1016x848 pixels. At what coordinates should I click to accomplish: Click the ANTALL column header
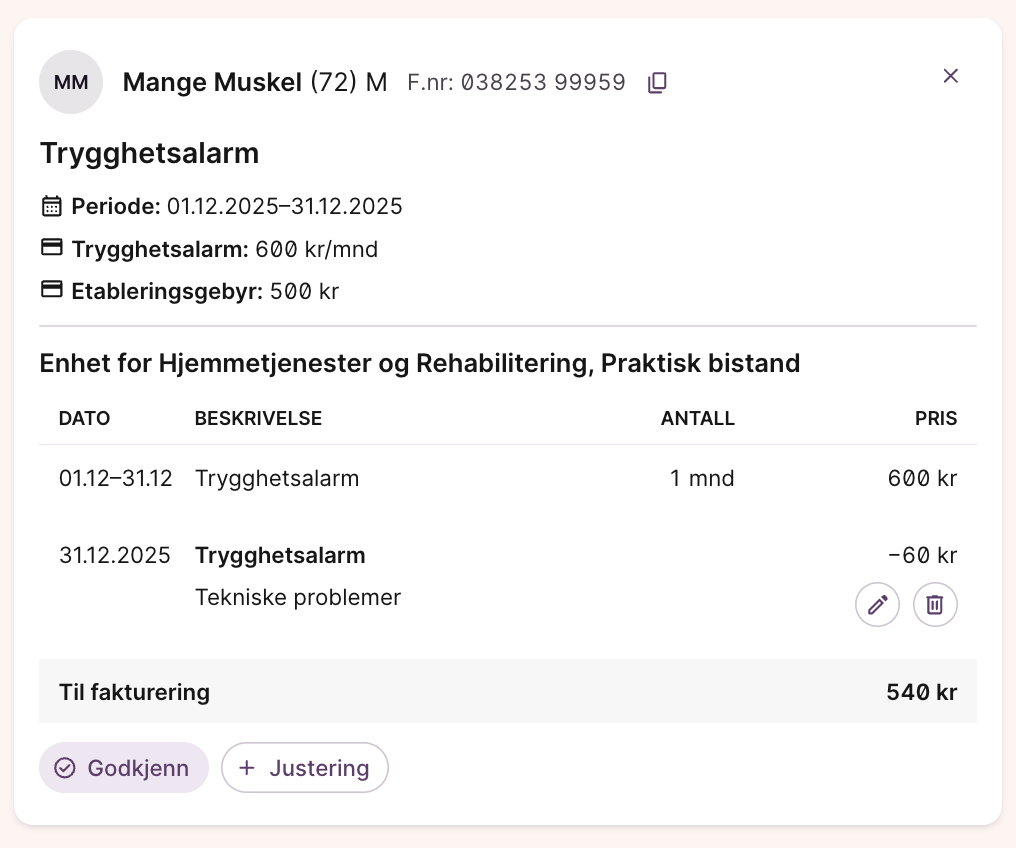coord(697,419)
